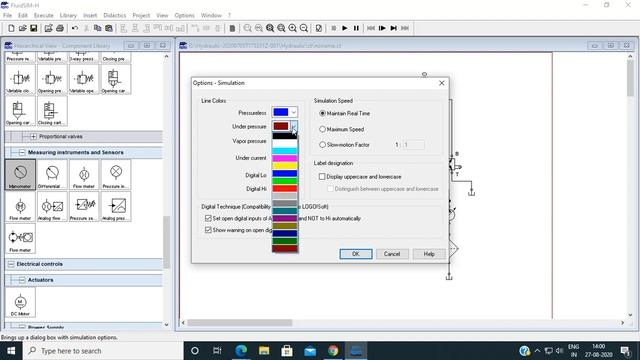The image size is (640, 360).
Task: Pick the bright green color swatch
Action: (x=285, y=181)
